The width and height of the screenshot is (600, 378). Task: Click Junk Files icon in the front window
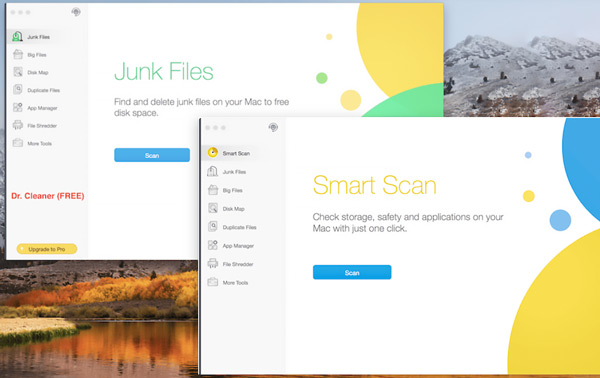pyautogui.click(x=213, y=171)
